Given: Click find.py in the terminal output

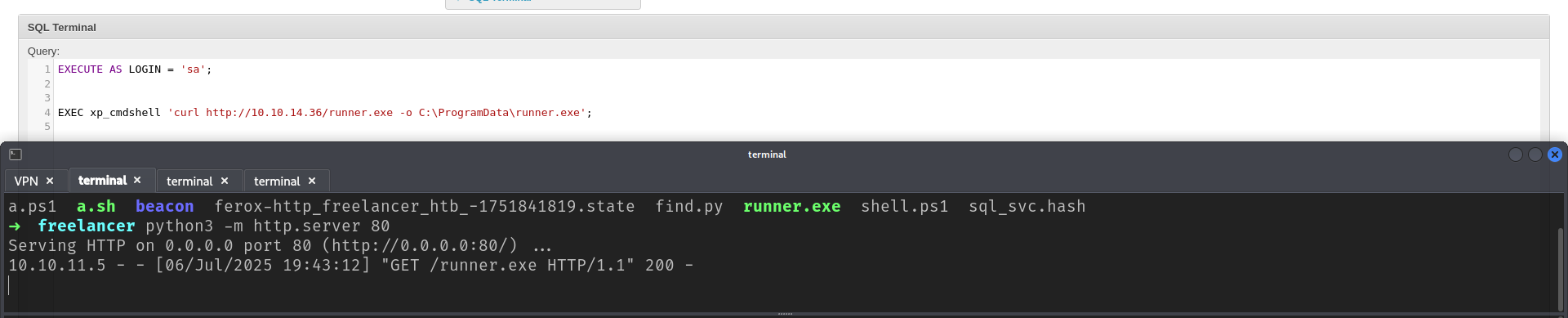Looking at the screenshot, I should pyautogui.click(x=689, y=207).
